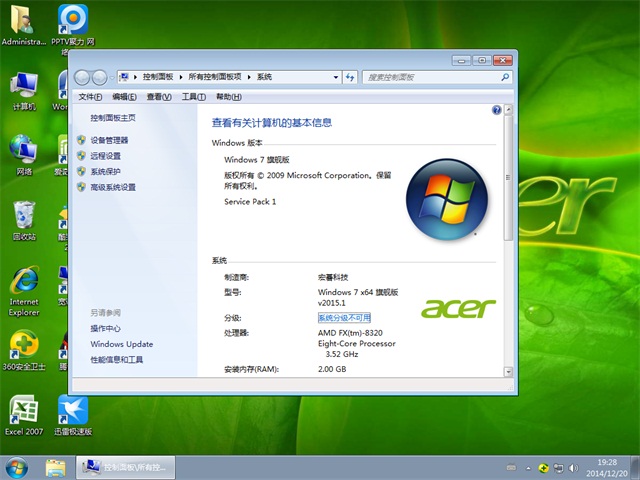Image resolution: width=640 pixels, height=480 pixels.
Task: Click the Windows Start orb
Action: tap(17, 467)
